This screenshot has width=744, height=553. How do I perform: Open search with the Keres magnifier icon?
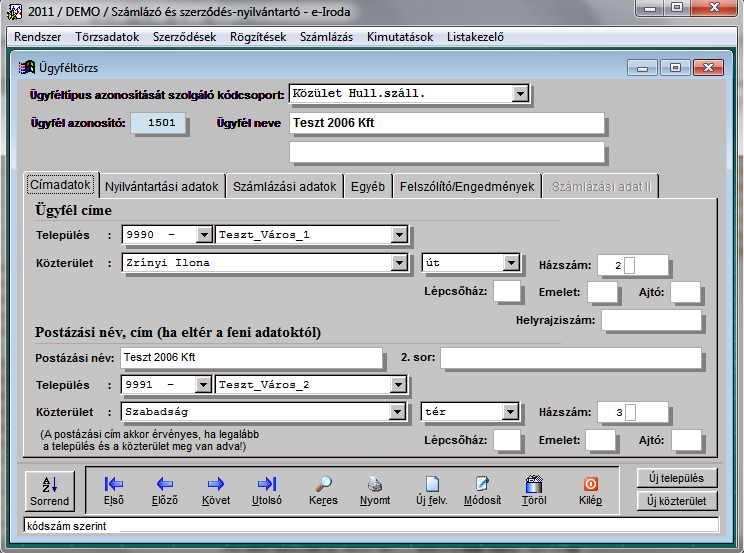coord(323,484)
